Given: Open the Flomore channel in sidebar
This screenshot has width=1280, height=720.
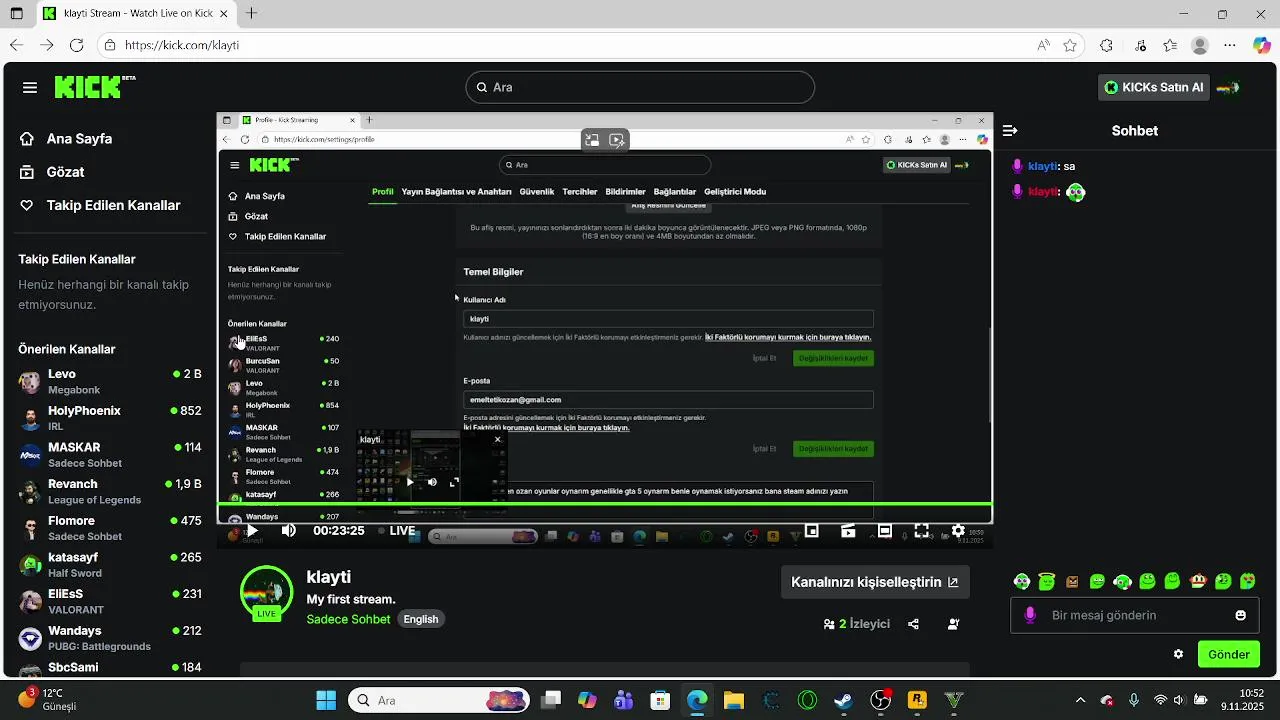Looking at the screenshot, I should pos(110,528).
